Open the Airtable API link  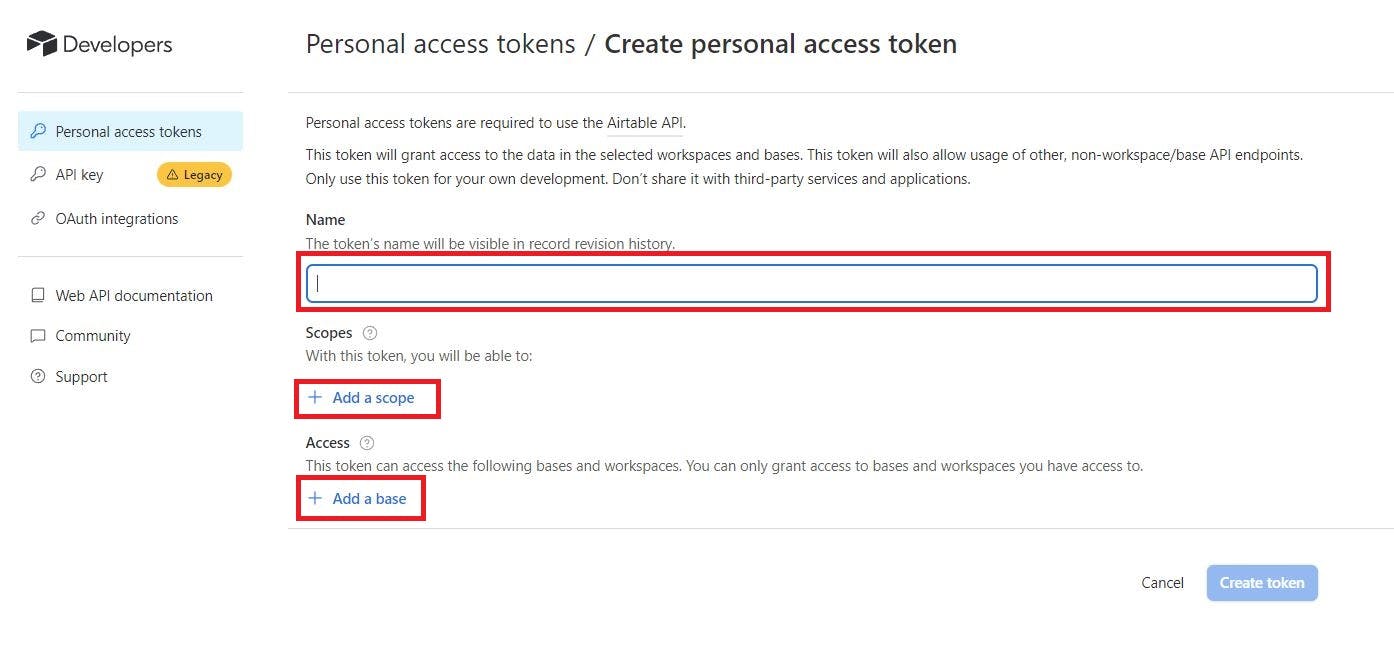tap(644, 122)
